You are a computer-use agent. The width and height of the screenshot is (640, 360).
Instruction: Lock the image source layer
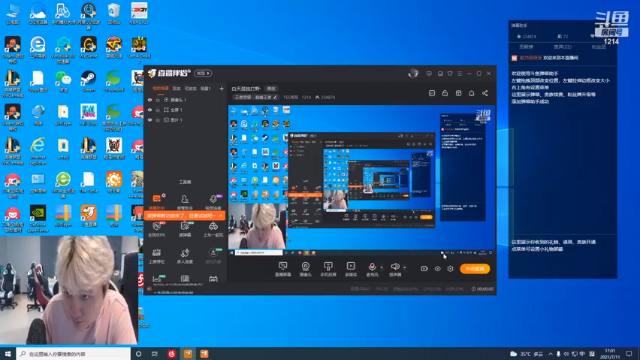(x=158, y=120)
